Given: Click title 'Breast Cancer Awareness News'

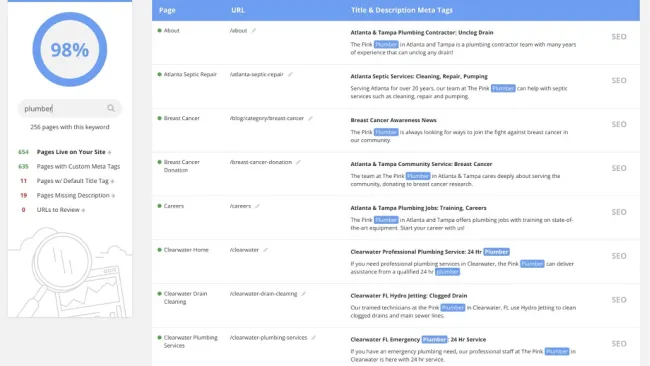Looking at the screenshot, I should pyautogui.click(x=393, y=120).
